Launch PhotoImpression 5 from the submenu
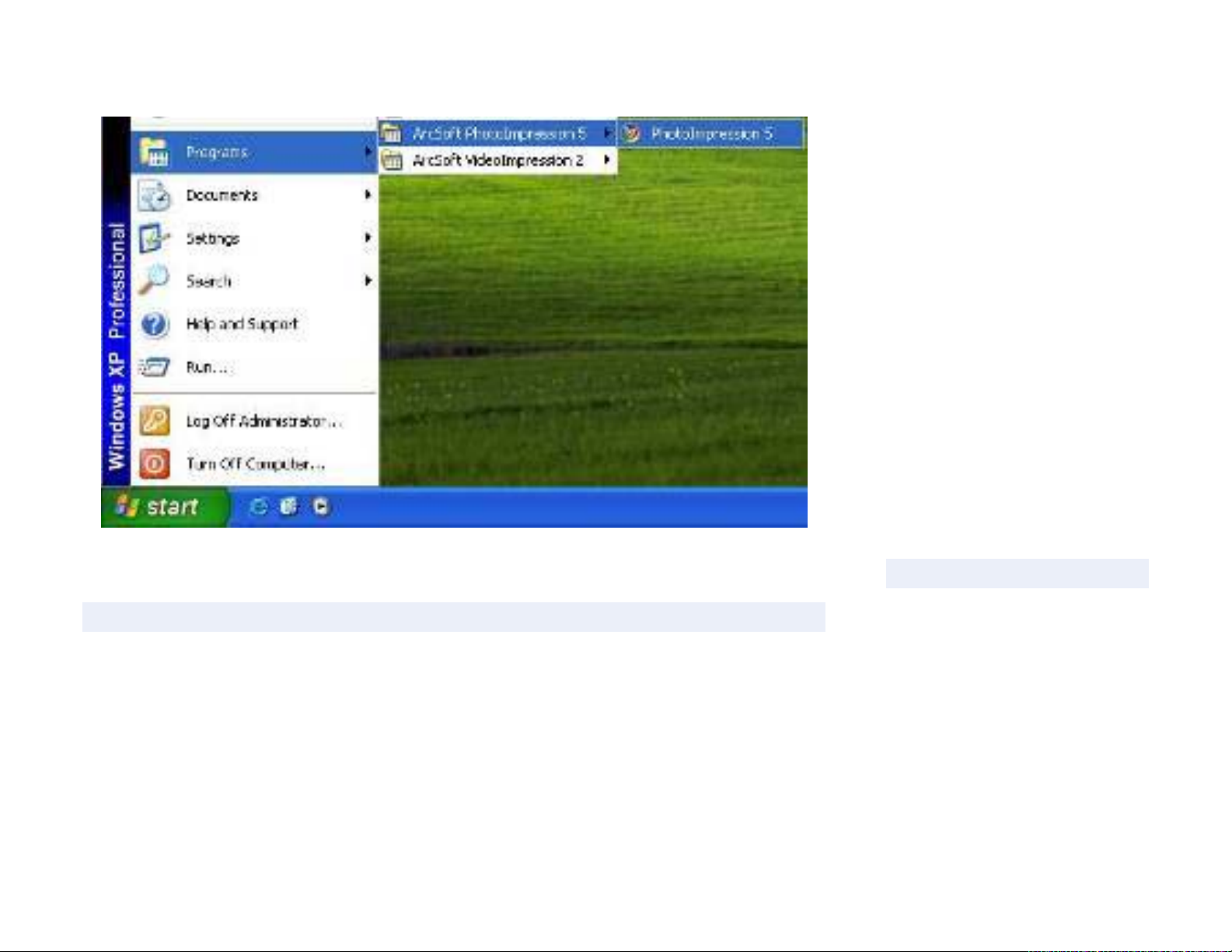 [711, 134]
